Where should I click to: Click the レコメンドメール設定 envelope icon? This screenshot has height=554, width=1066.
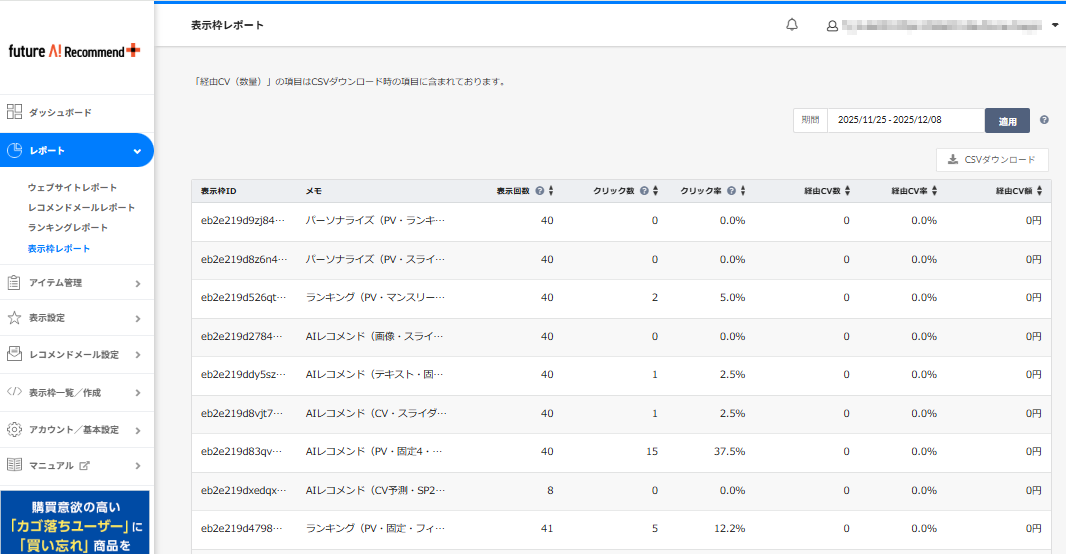click(x=14, y=353)
